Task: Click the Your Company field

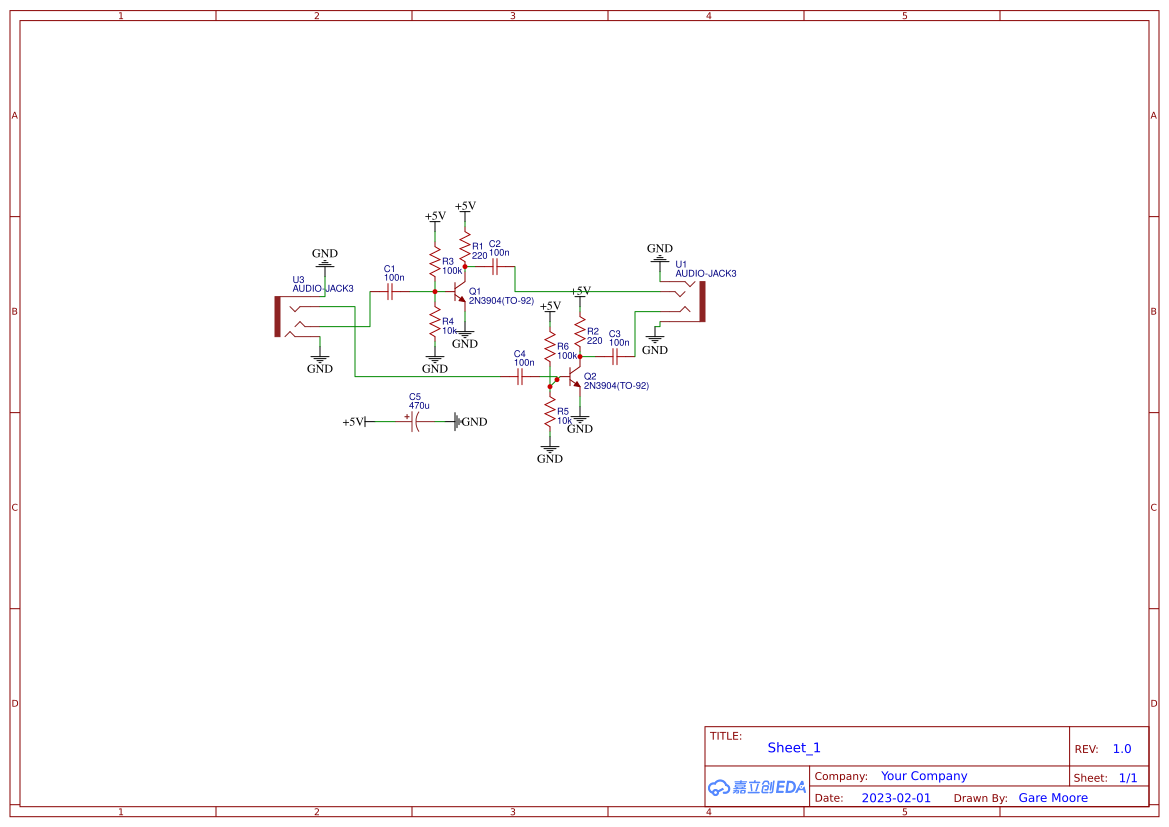Action: pos(924,775)
